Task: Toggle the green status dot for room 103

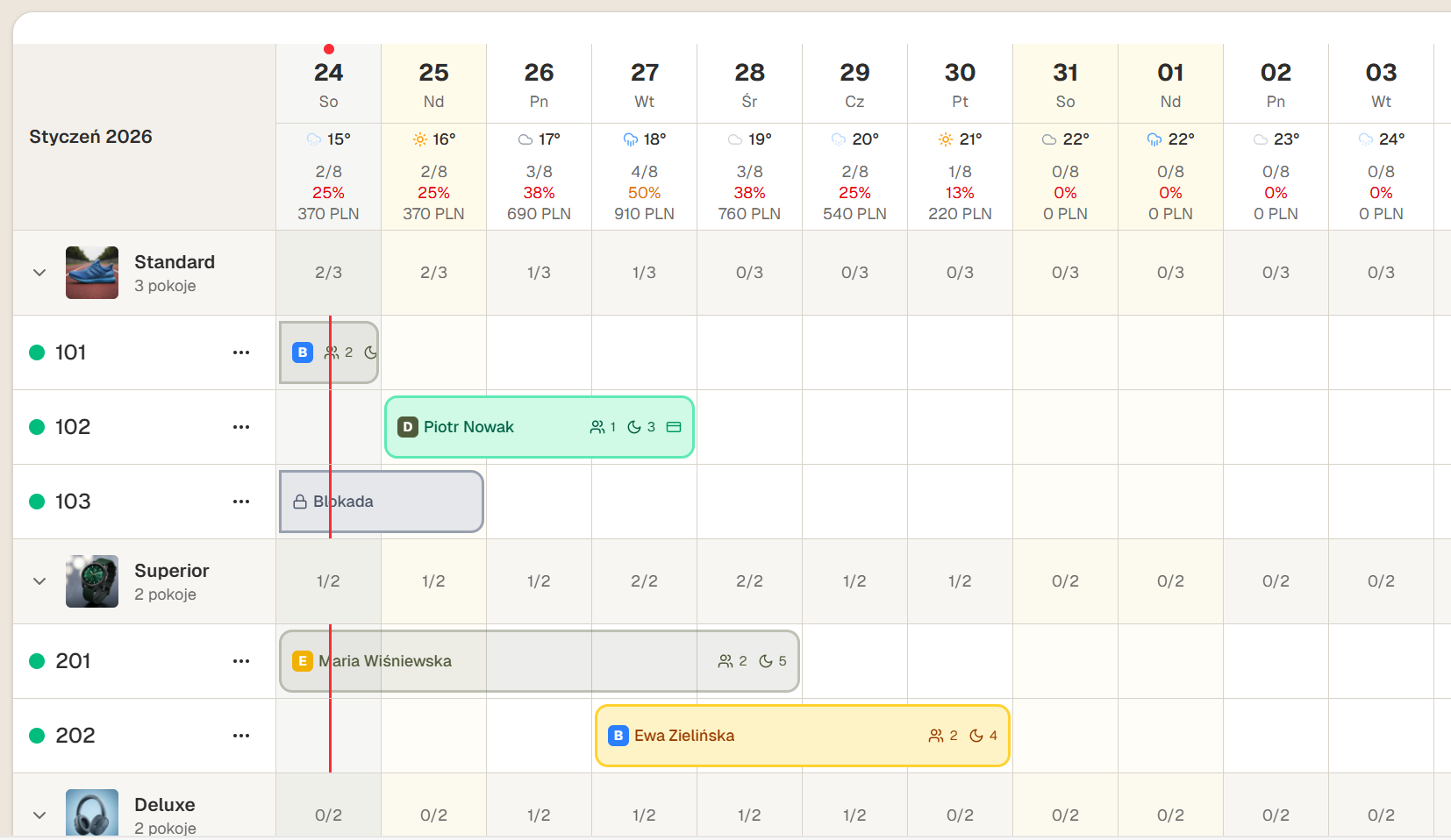Action: [37, 502]
